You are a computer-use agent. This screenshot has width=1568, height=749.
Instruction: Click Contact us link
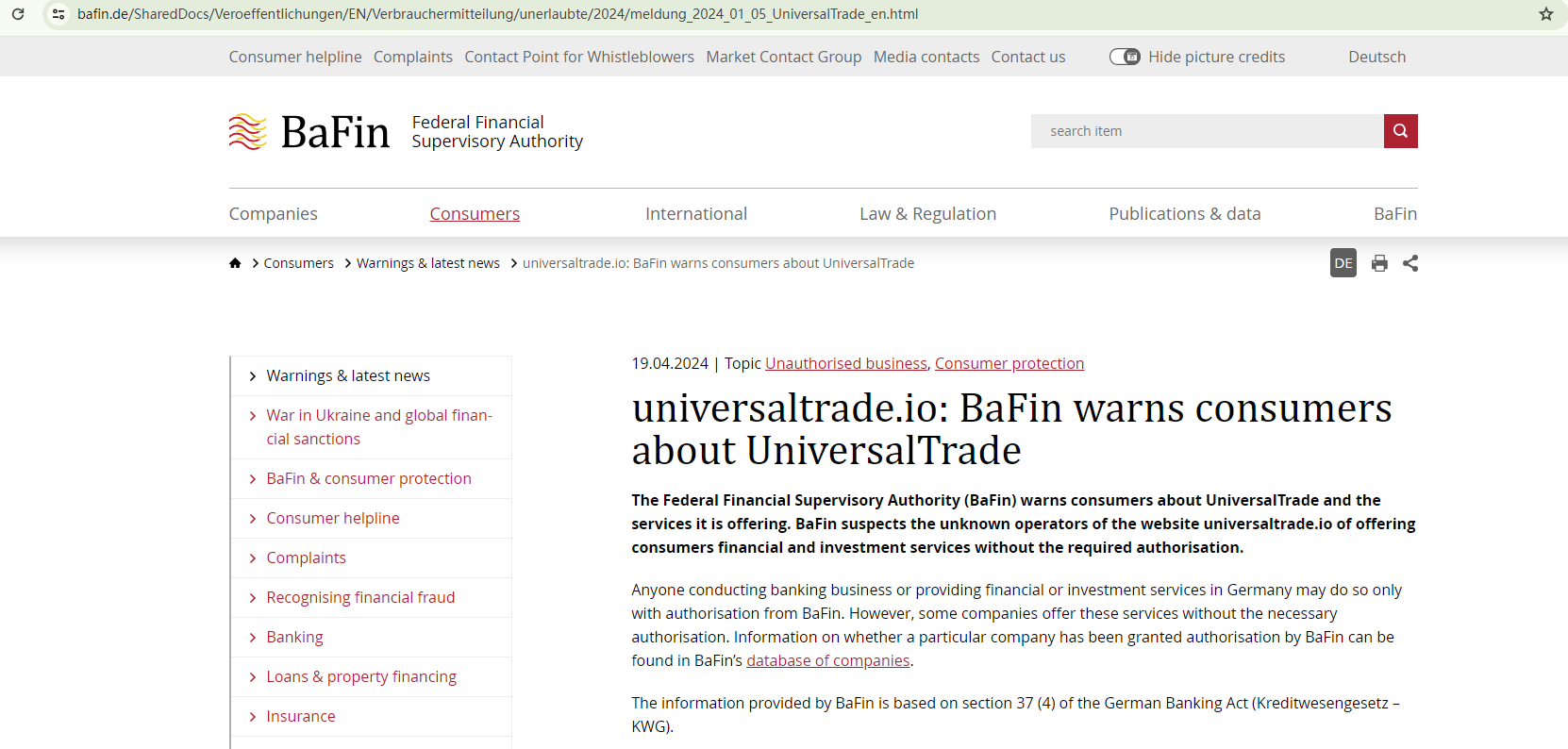point(1028,57)
